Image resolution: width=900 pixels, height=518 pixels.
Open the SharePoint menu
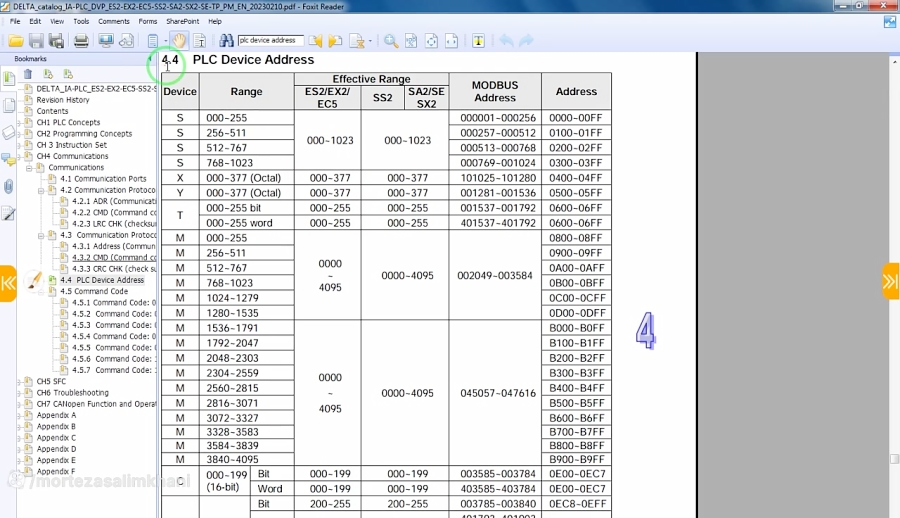tap(182, 21)
